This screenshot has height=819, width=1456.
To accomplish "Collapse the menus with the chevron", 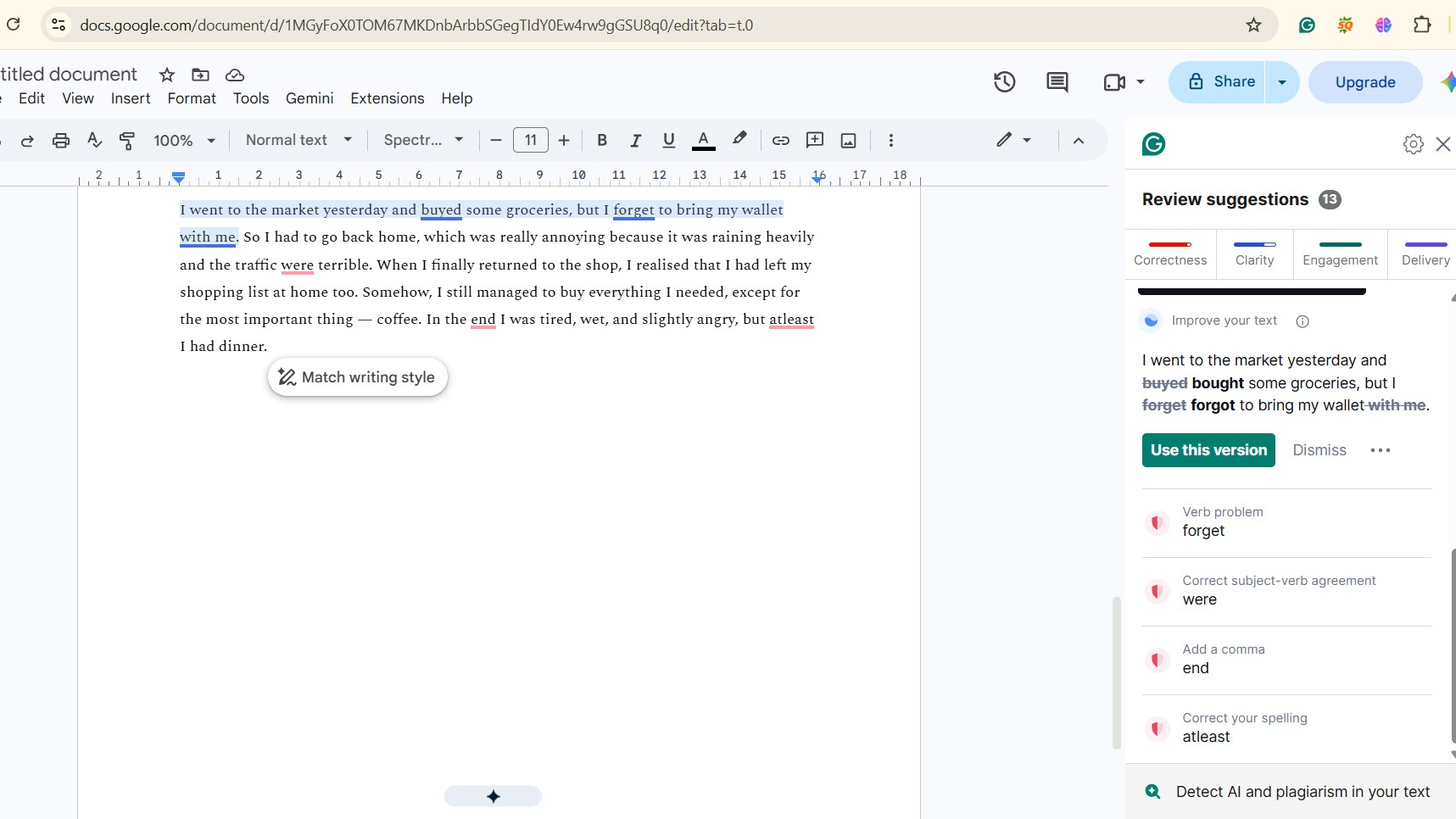I will click(1079, 141).
